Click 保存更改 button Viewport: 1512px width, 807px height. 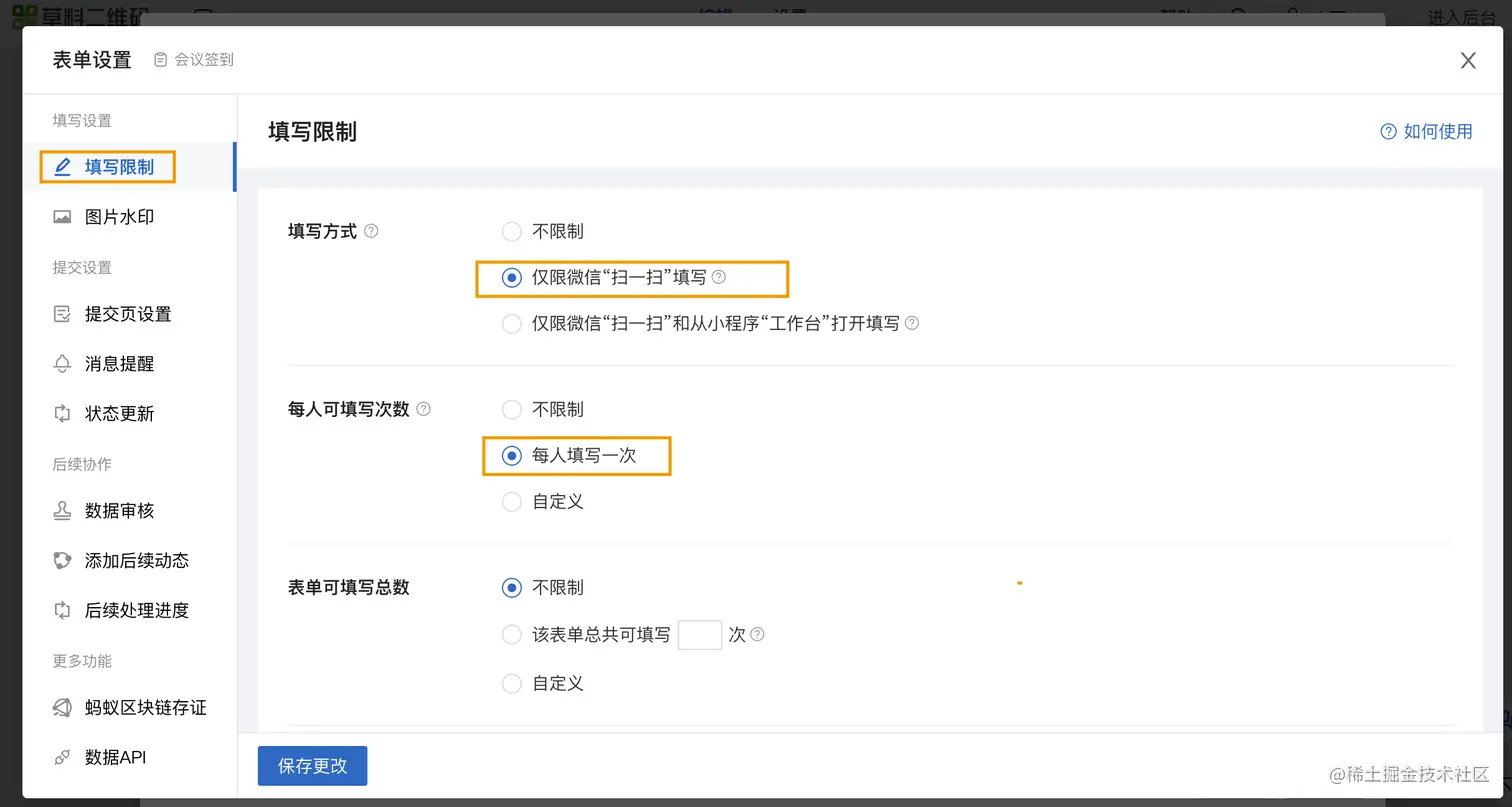(313, 766)
